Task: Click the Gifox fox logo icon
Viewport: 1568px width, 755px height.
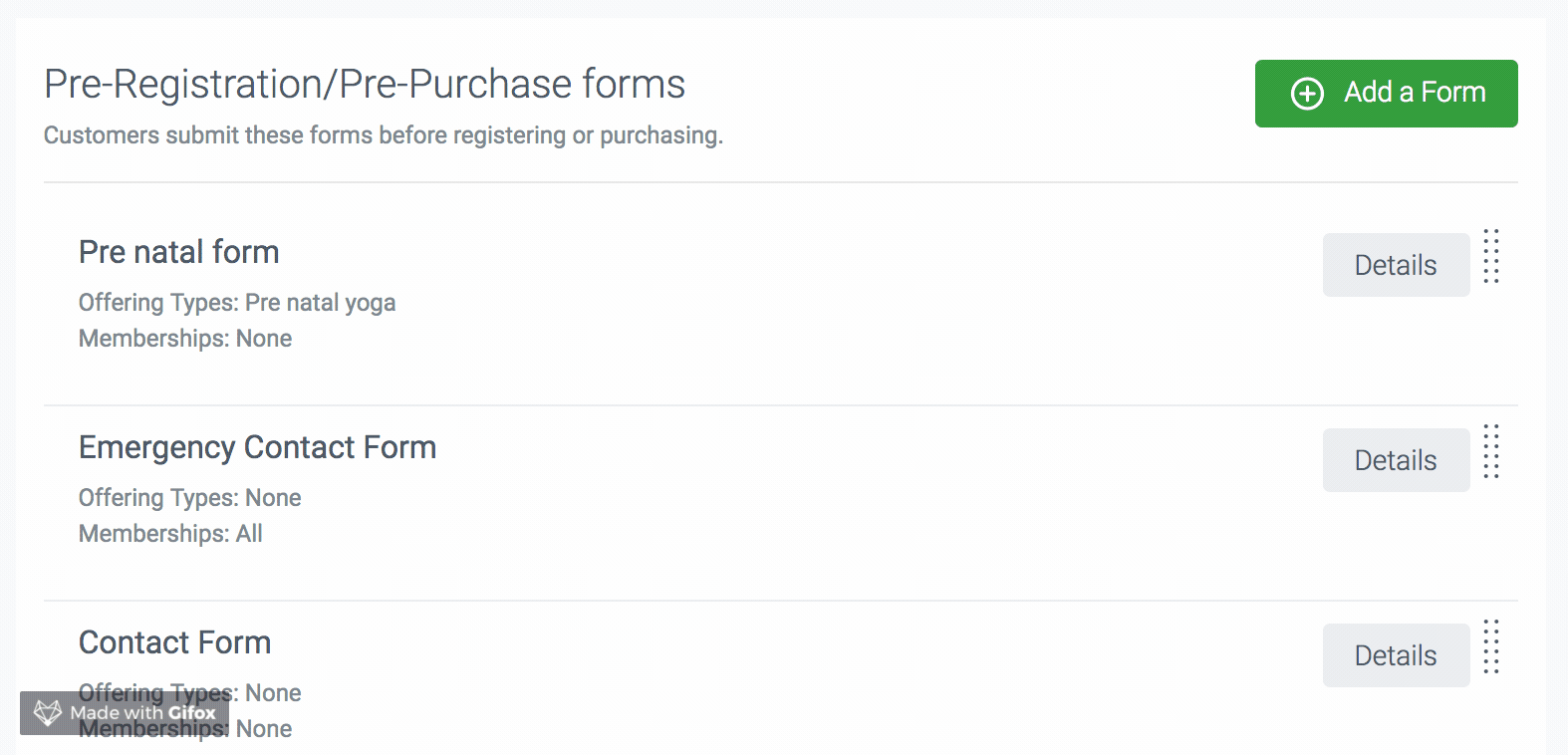Action: click(x=47, y=713)
